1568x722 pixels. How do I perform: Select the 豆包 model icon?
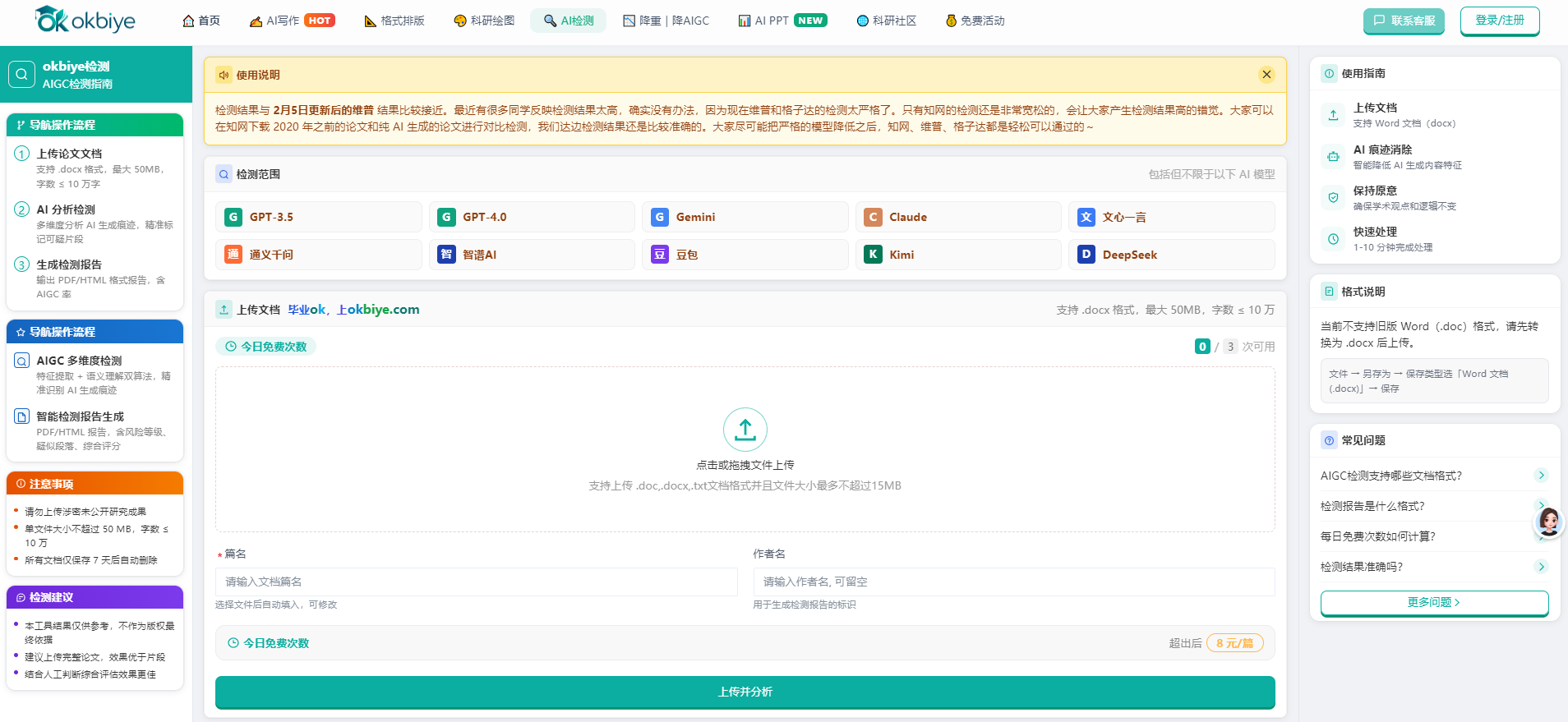(659, 255)
